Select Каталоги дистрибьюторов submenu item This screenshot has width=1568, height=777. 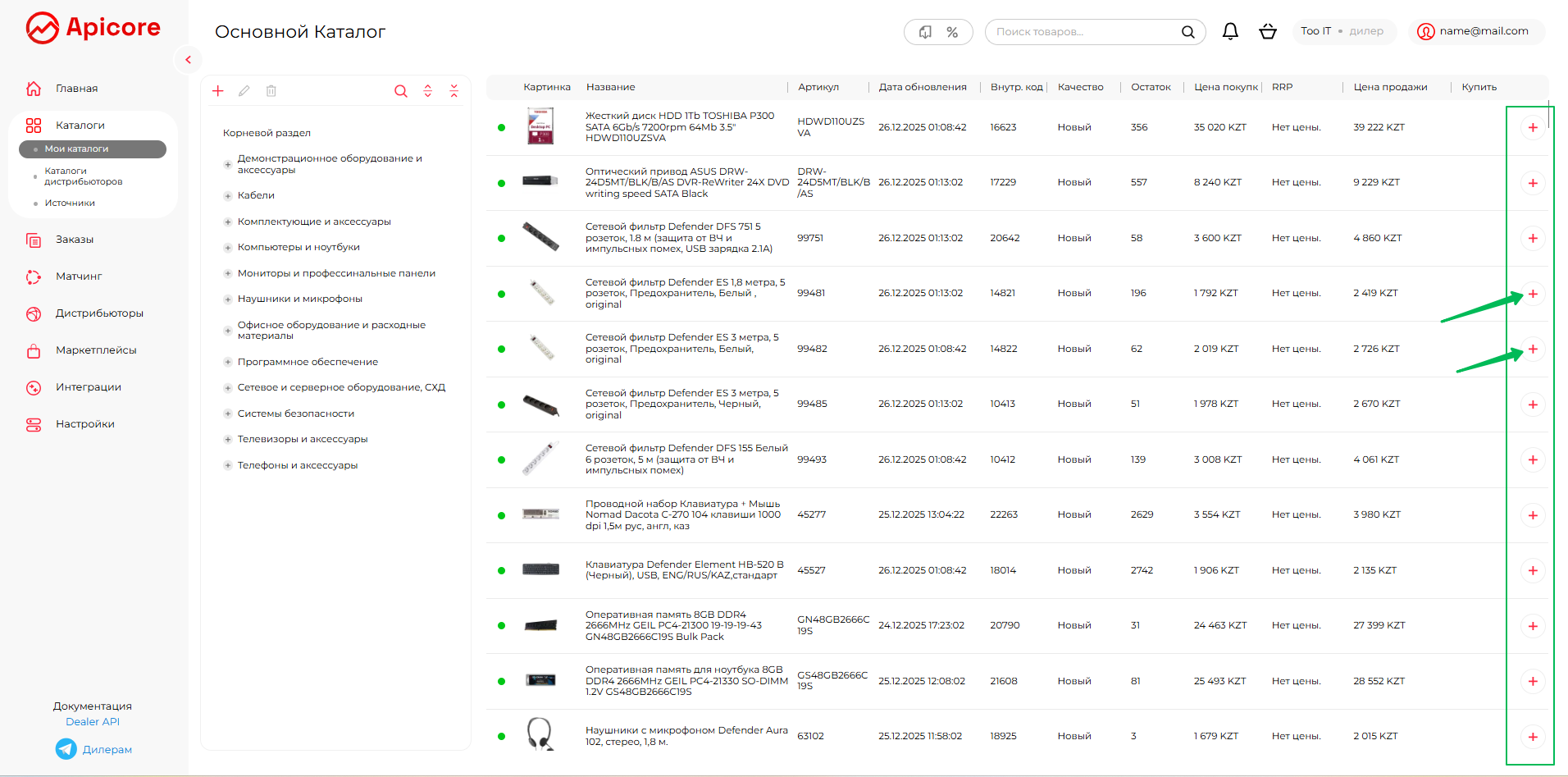click(x=83, y=176)
